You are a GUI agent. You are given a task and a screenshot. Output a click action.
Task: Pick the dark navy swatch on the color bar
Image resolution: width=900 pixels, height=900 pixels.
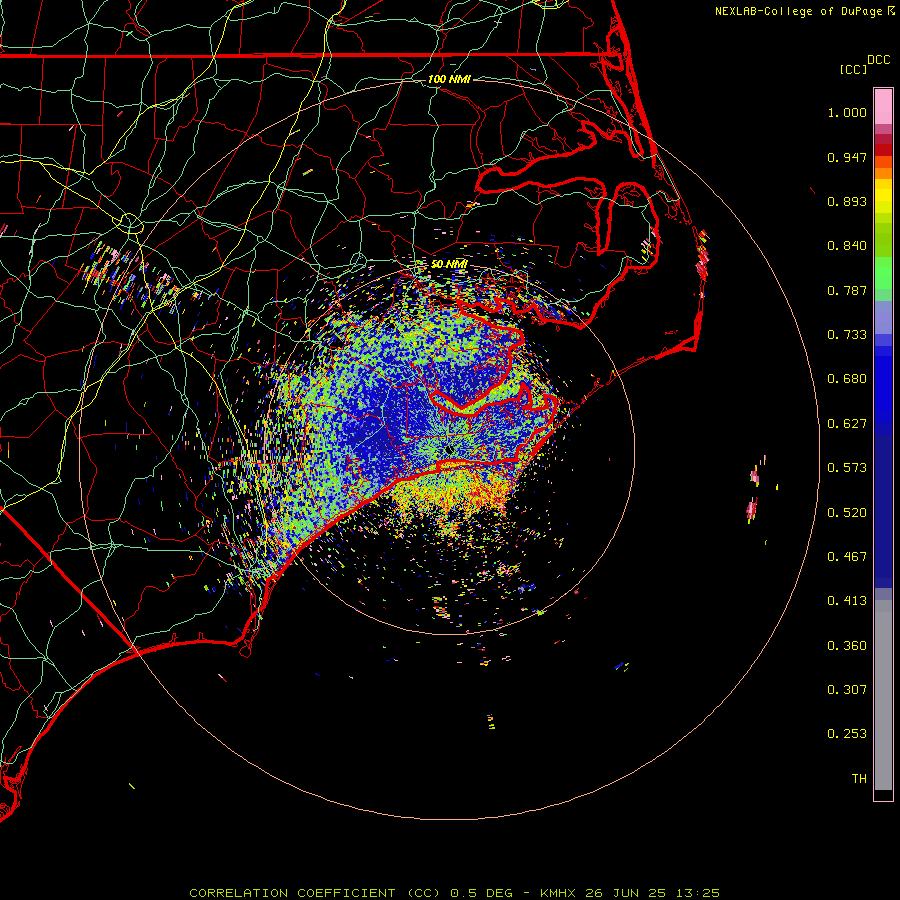[883, 508]
